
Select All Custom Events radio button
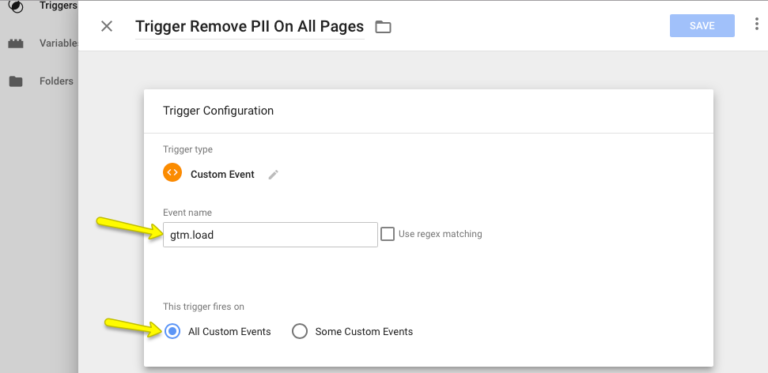tap(172, 331)
